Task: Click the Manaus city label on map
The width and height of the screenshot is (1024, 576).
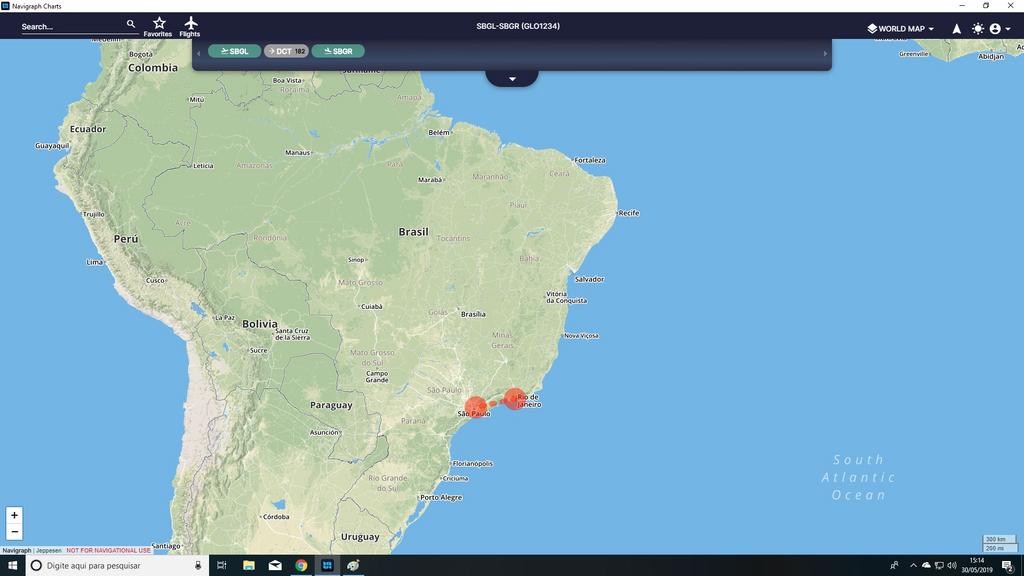Action: click(x=298, y=152)
